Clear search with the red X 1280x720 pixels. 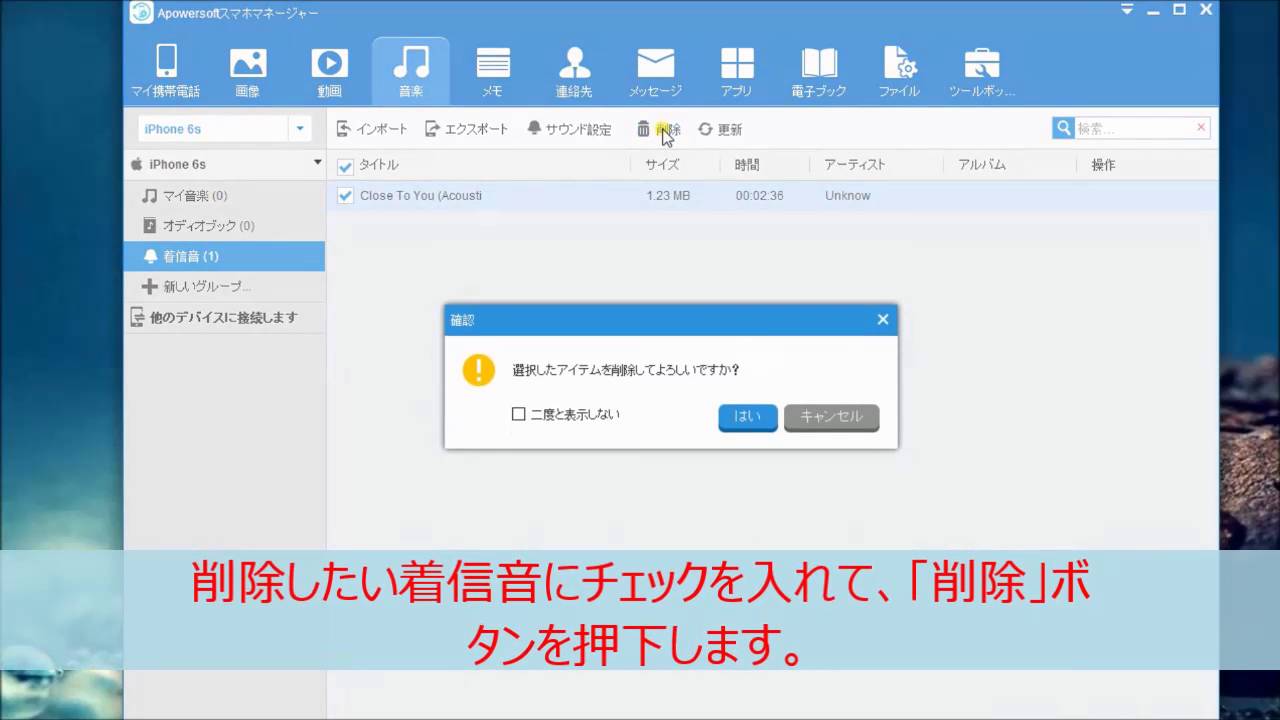coord(1201,127)
